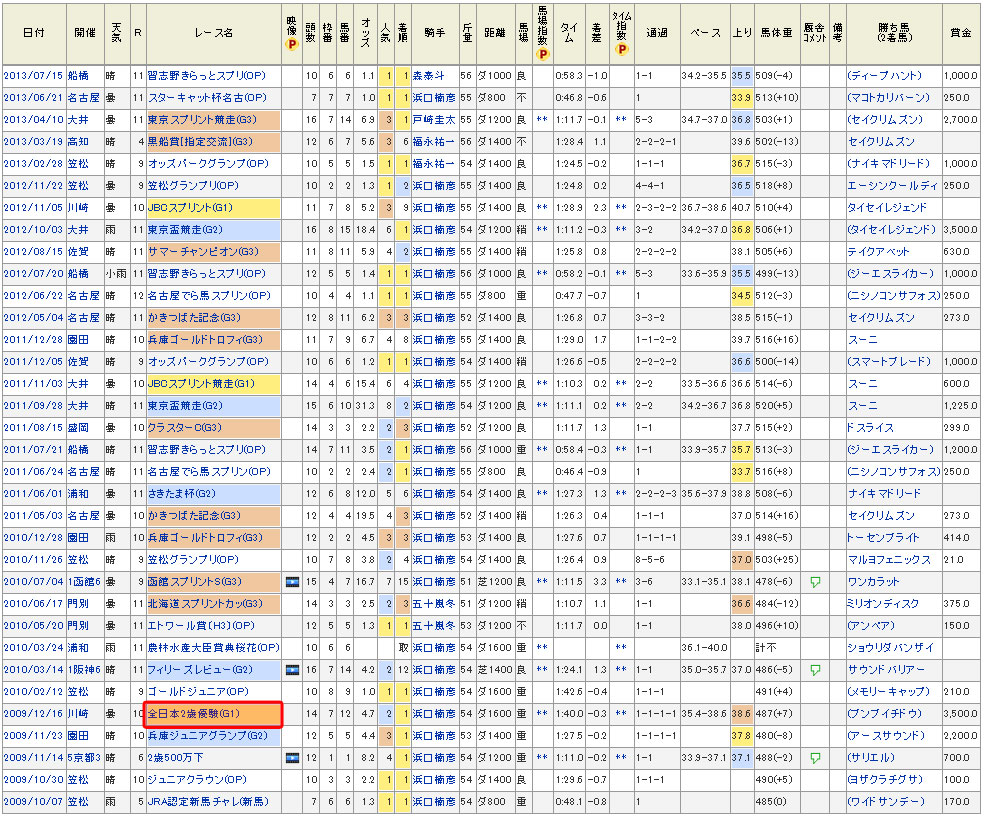The width and height of the screenshot is (984, 816).
Task: Open stable comment icon in 2009/11/14 row
Action: (815, 758)
